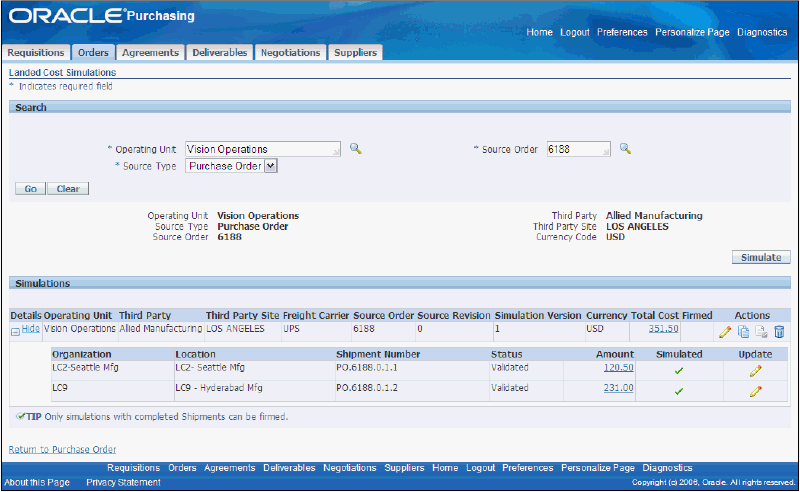Open the Operating Unit search magnifier

(356, 149)
